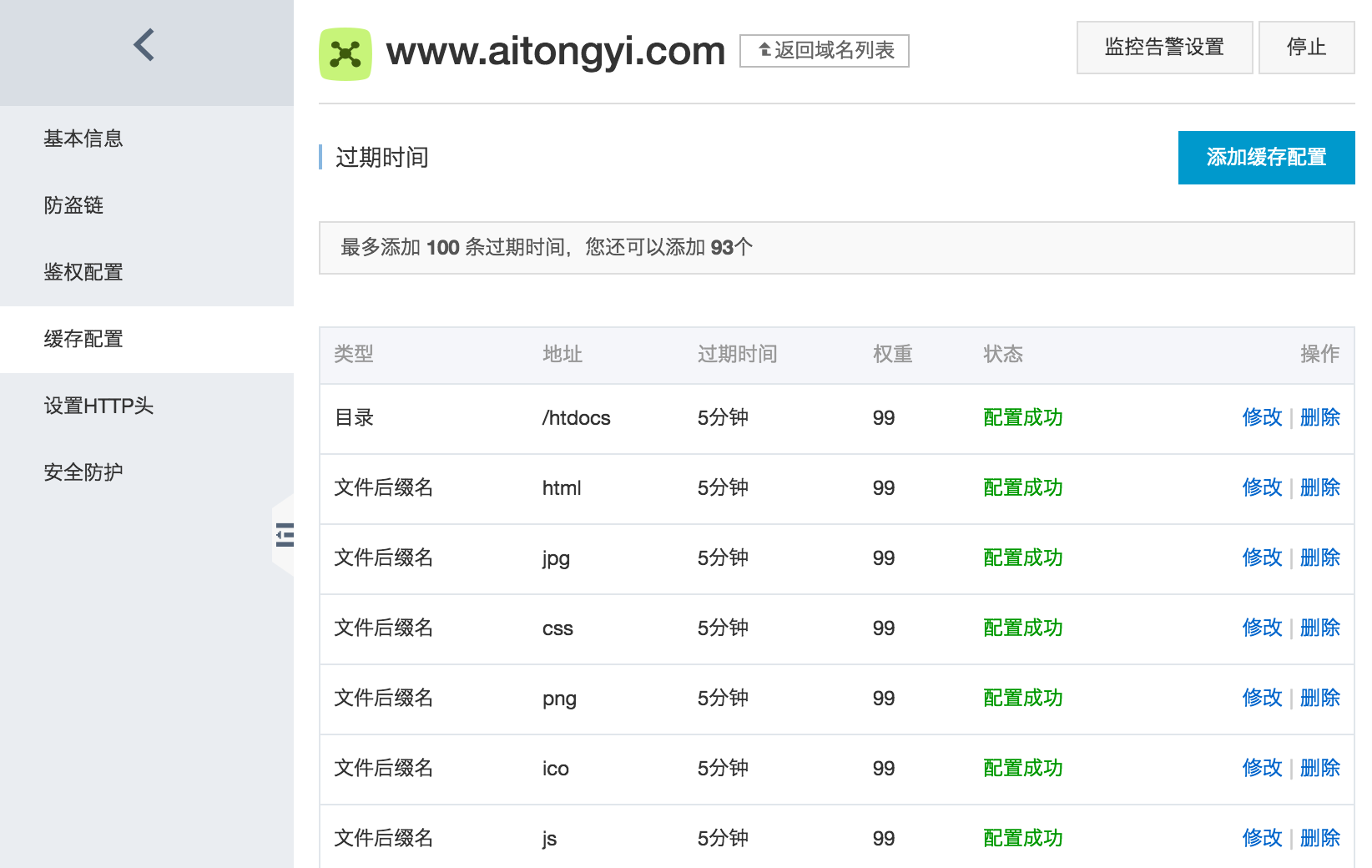Click the 停止 button
Image resolution: width=1372 pixels, height=868 pixels.
[1306, 48]
